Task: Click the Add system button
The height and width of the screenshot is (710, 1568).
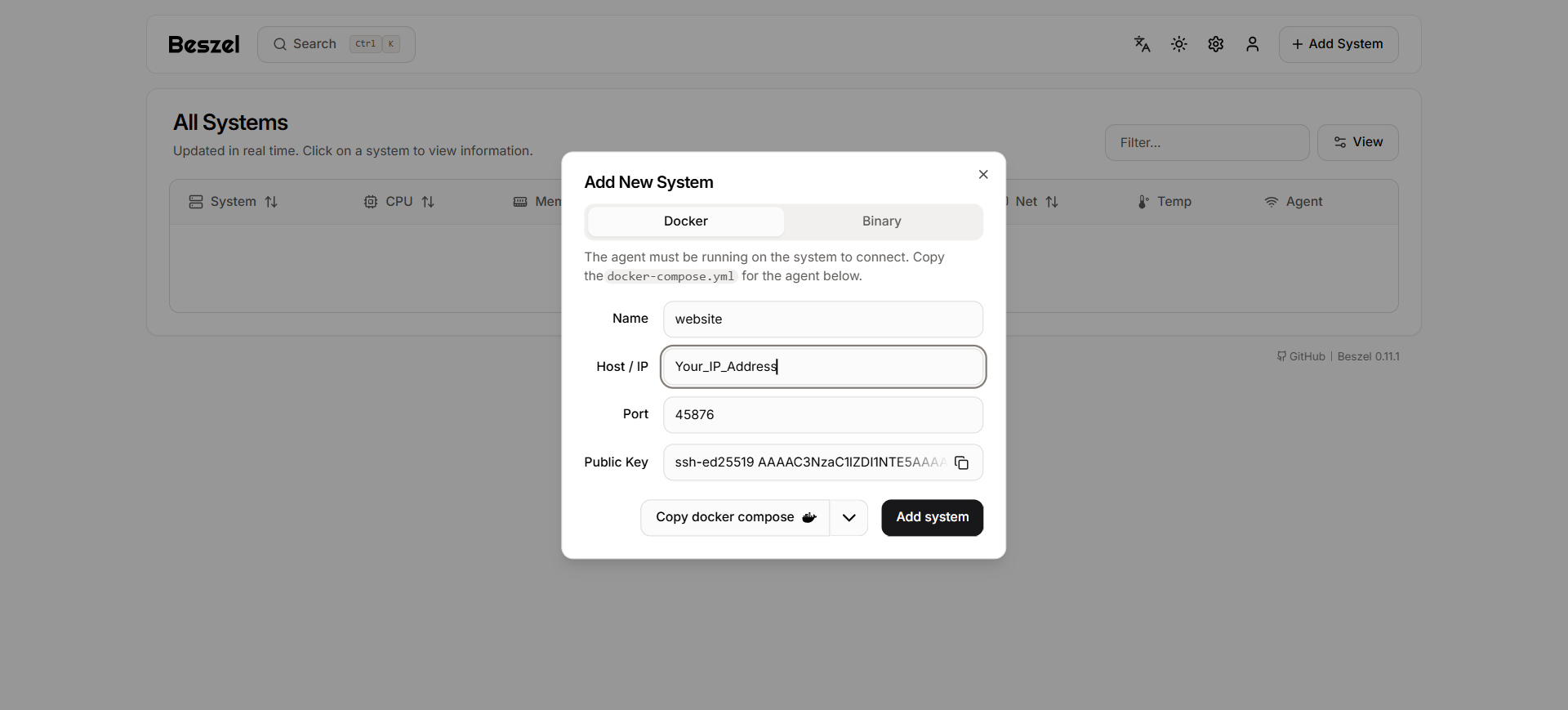Action: click(932, 518)
